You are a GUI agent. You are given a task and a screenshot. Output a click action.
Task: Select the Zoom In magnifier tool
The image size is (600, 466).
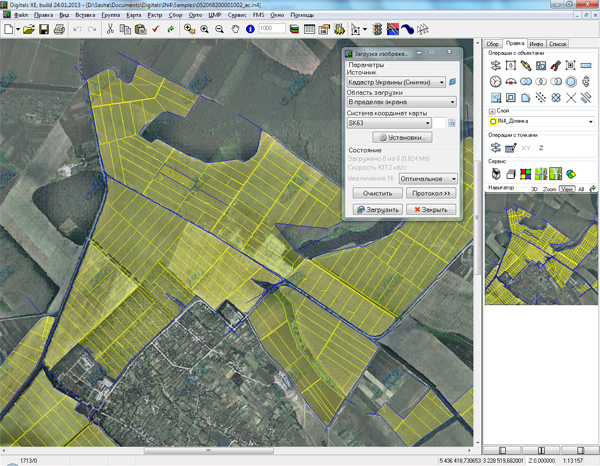click(204, 30)
